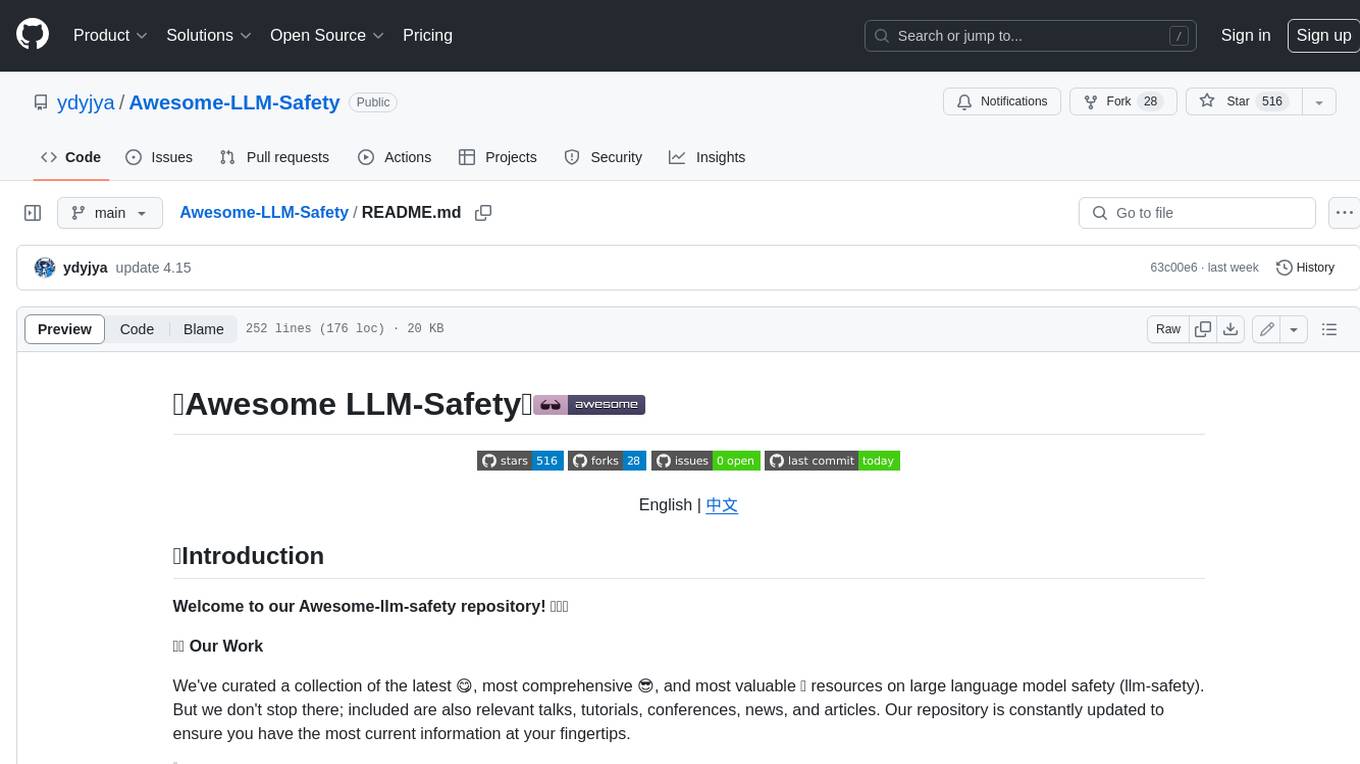Click the Sign up button
This screenshot has height=764, width=1360.
click(x=1323, y=35)
